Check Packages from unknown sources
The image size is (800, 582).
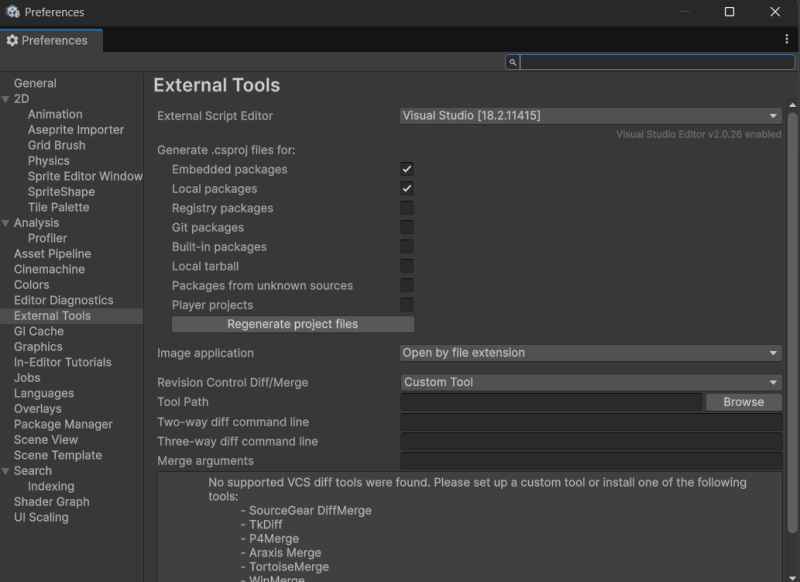pyautogui.click(x=407, y=286)
